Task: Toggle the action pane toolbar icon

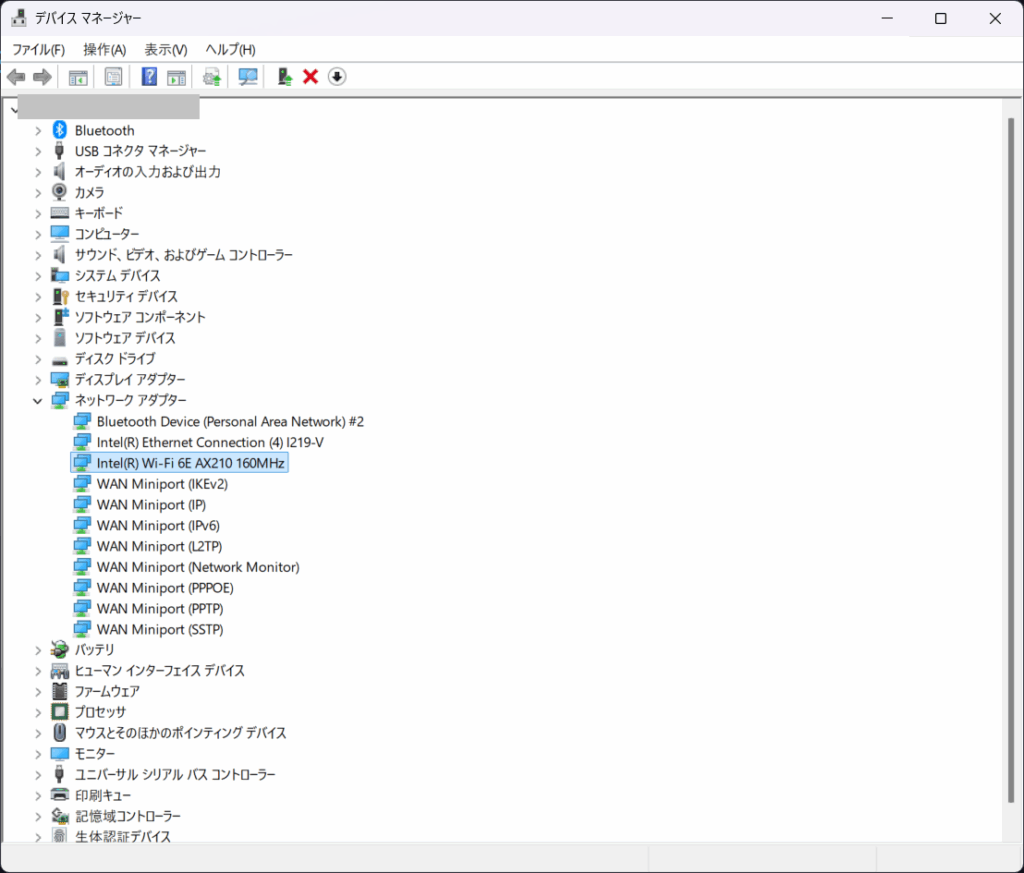Action: pos(176,77)
